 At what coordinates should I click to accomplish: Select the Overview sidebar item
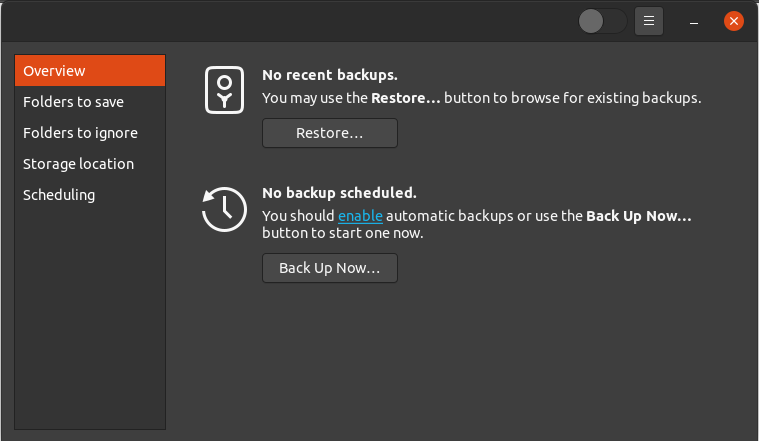pos(90,71)
